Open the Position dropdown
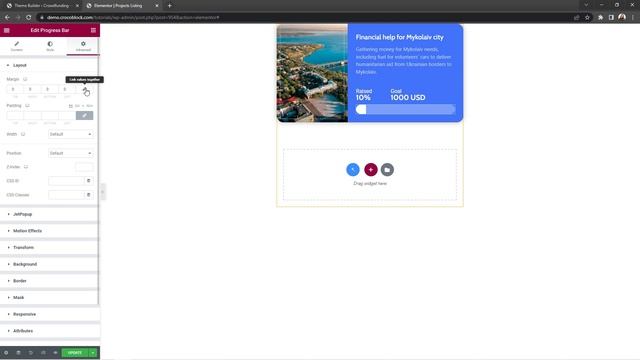Viewport: 640px width, 360px height. [71, 153]
